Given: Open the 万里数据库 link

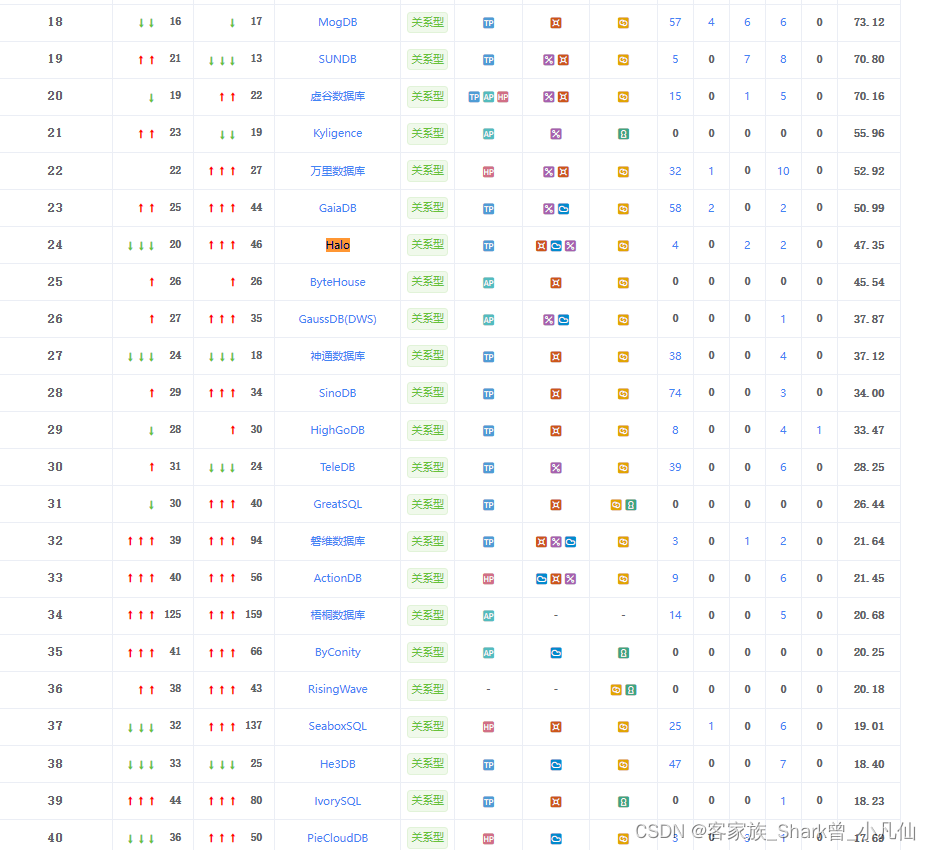Looking at the screenshot, I should (337, 171).
